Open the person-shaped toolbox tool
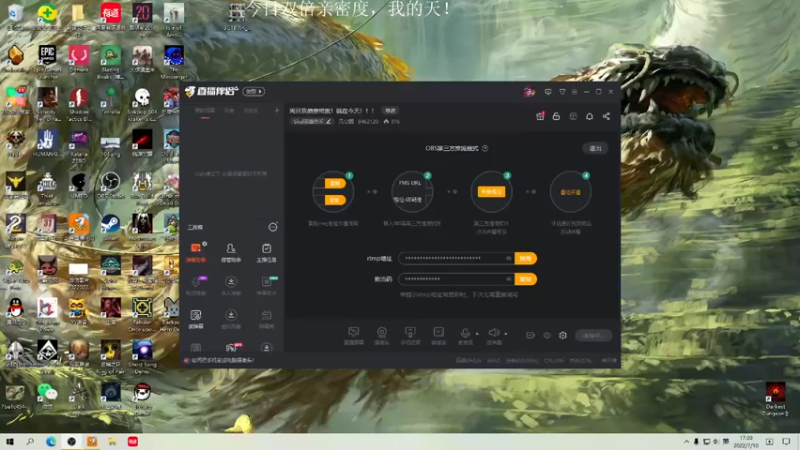800x450 pixels. point(231,252)
